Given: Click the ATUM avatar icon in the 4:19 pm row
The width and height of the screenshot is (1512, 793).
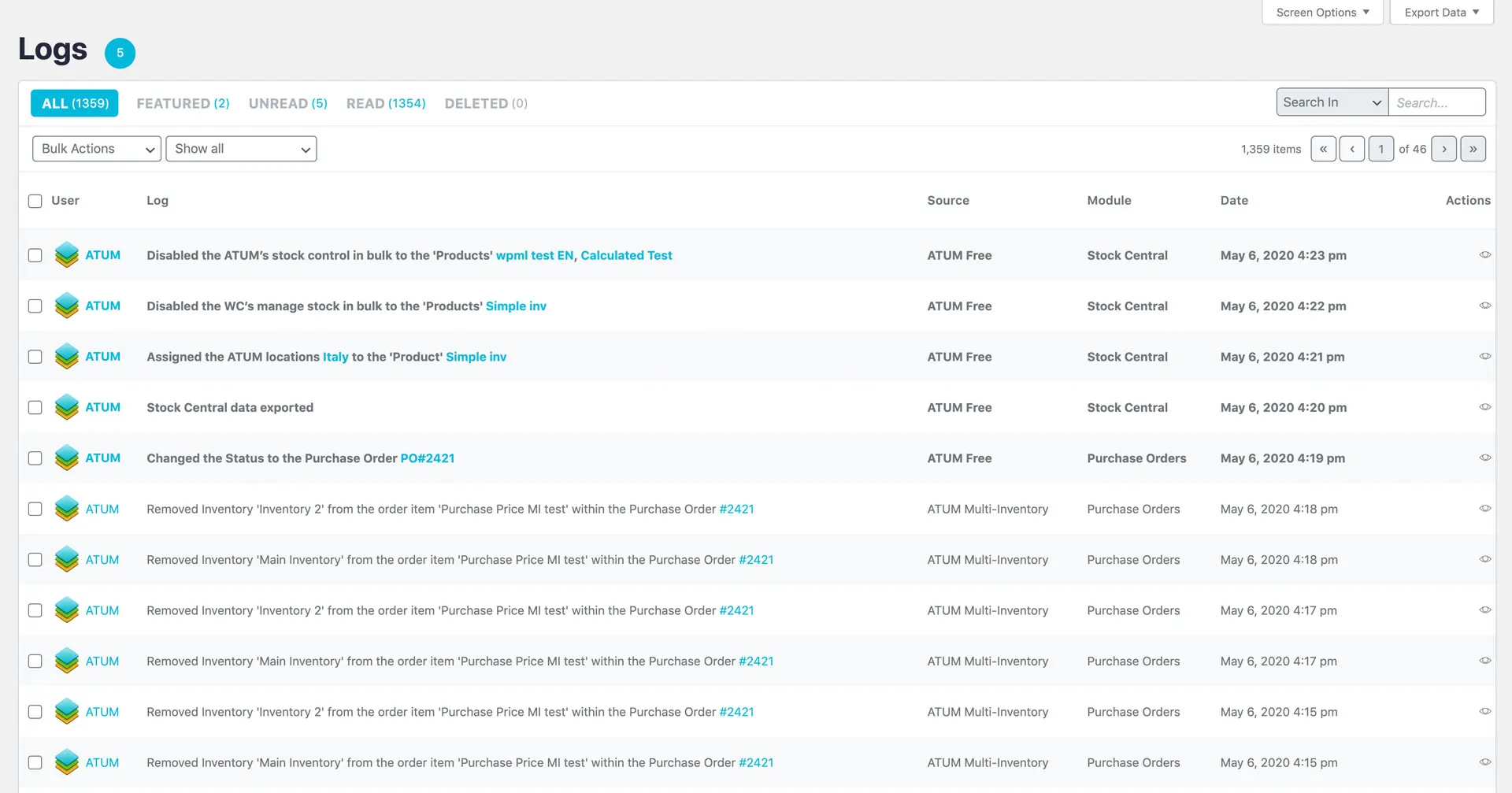Looking at the screenshot, I should (x=67, y=458).
